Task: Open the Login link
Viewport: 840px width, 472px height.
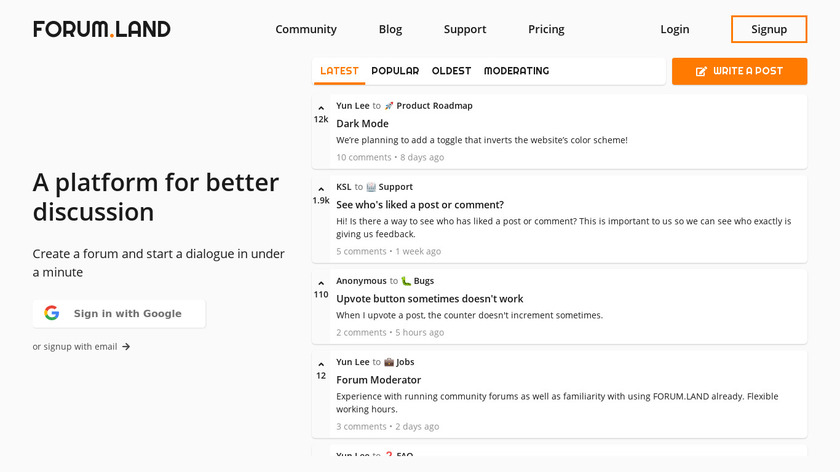Action: click(x=675, y=29)
